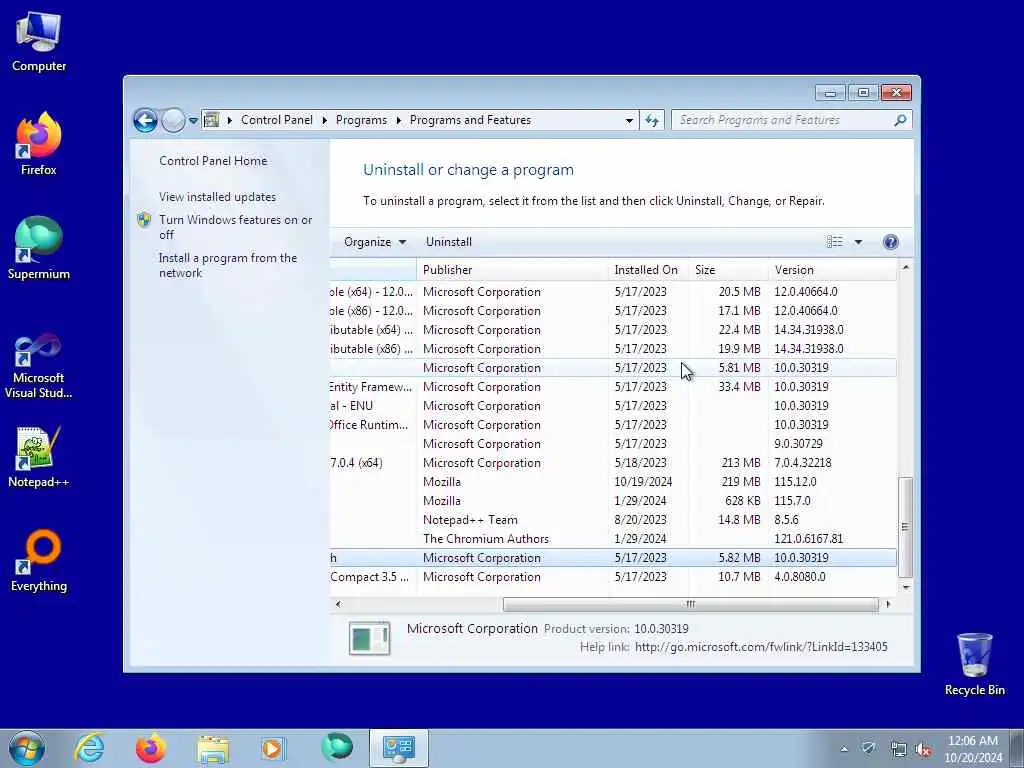
Task: Select the Everything desktop shortcut
Action: click(39, 560)
